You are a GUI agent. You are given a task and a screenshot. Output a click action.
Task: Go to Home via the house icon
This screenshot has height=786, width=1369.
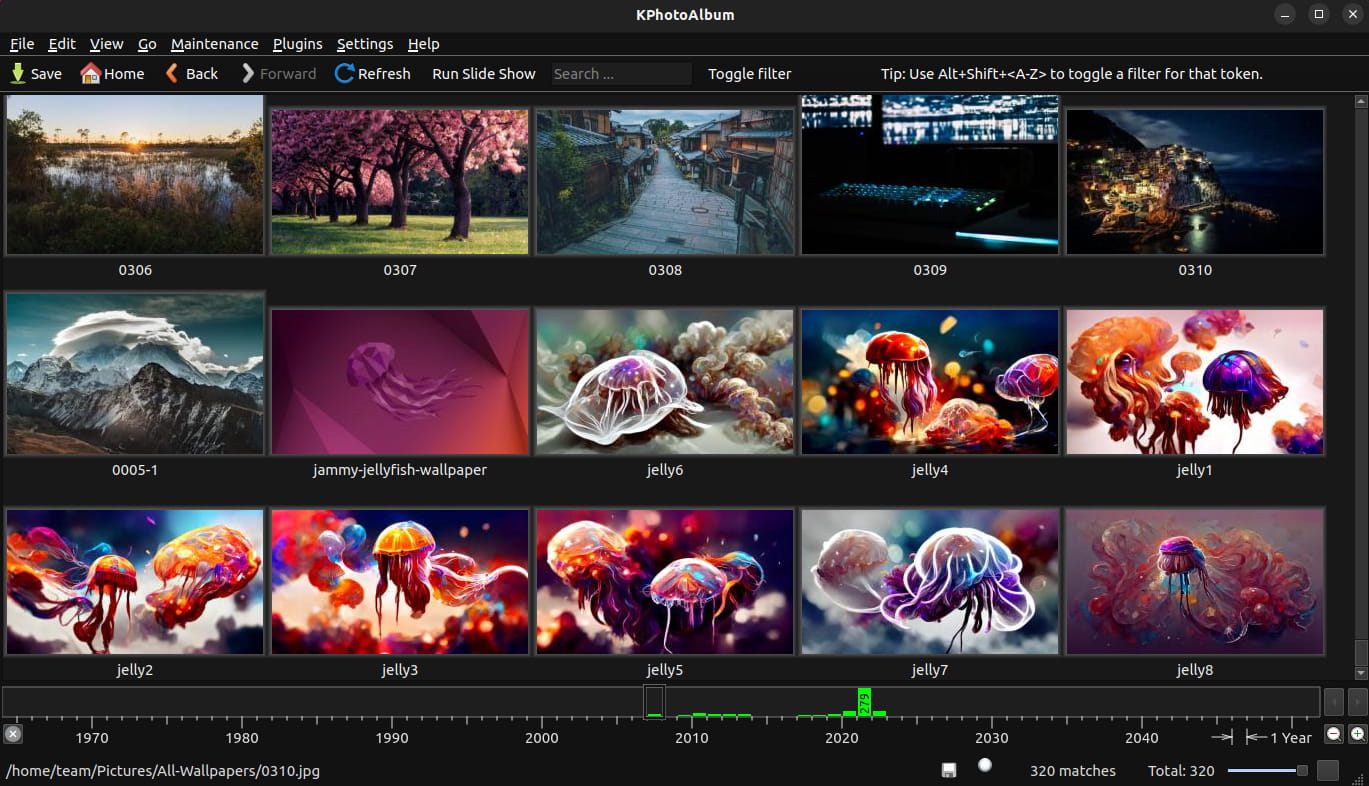tap(112, 73)
